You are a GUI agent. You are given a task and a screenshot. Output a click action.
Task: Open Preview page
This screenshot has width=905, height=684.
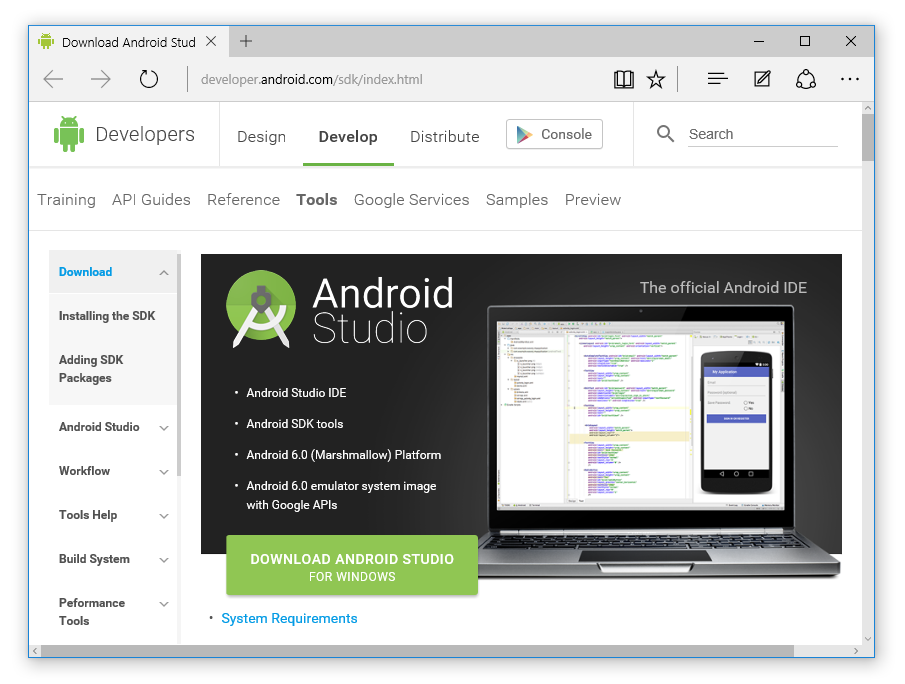593,200
